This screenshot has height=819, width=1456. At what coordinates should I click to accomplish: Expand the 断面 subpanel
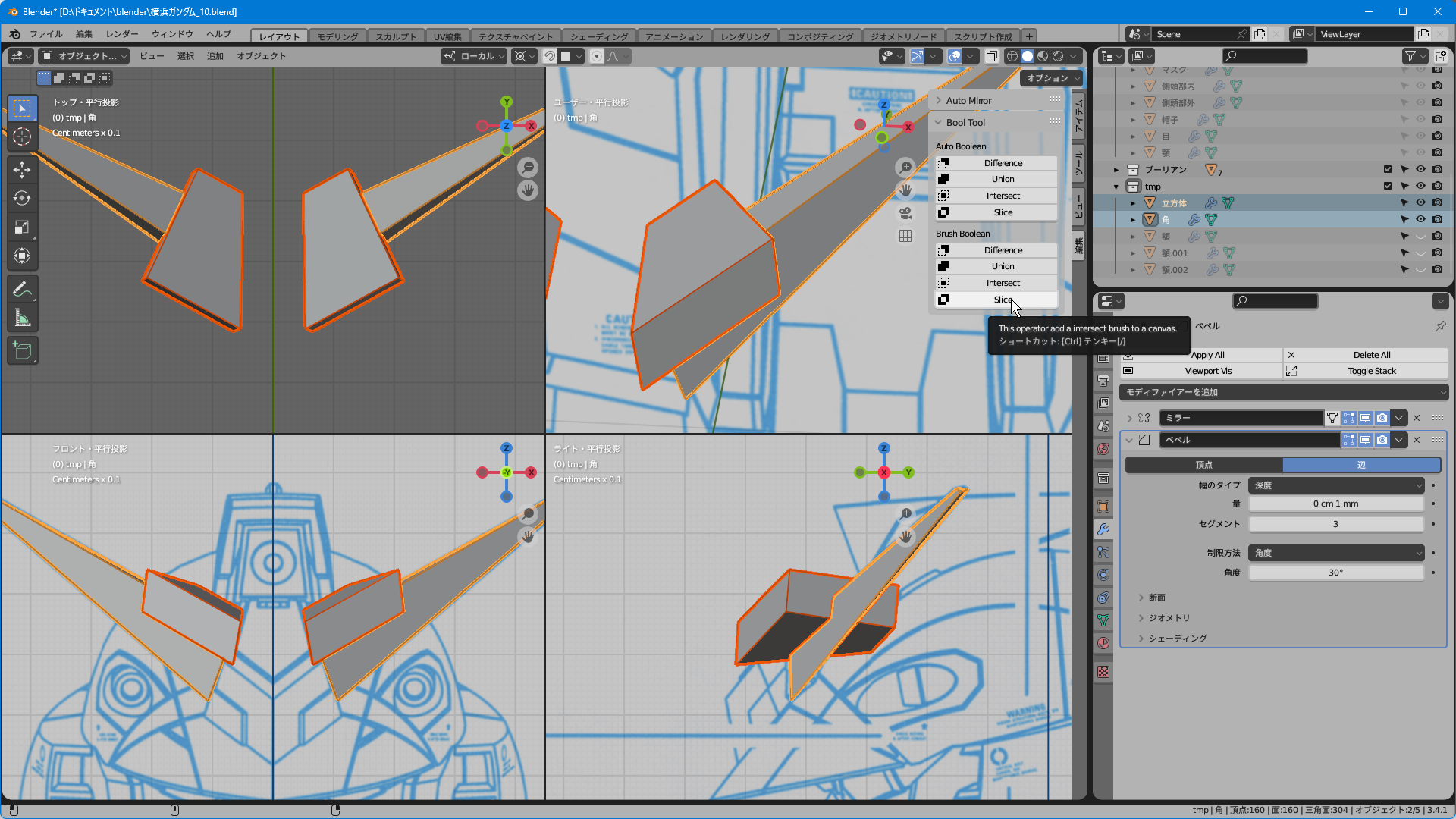(1156, 598)
